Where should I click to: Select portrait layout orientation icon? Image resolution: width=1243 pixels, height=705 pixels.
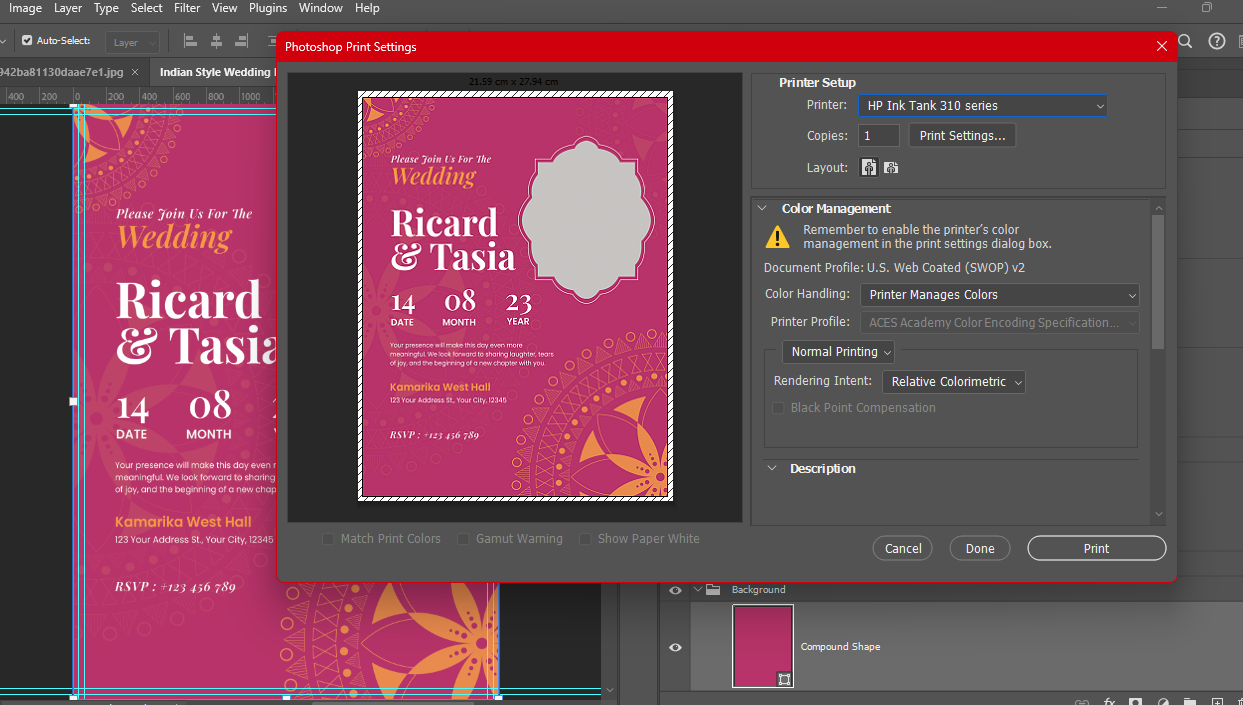(869, 168)
